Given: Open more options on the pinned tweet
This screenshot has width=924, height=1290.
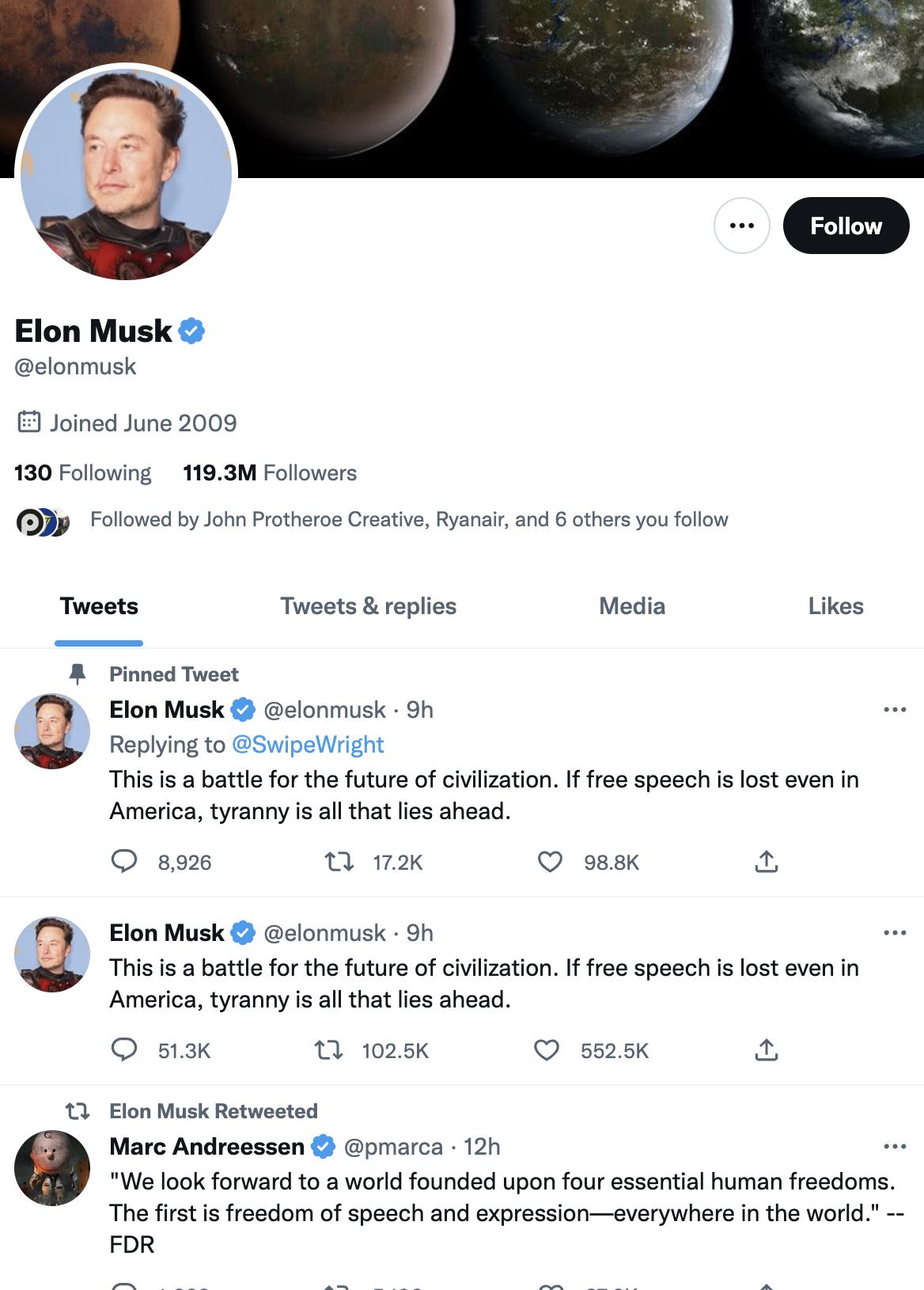Looking at the screenshot, I should point(895,710).
